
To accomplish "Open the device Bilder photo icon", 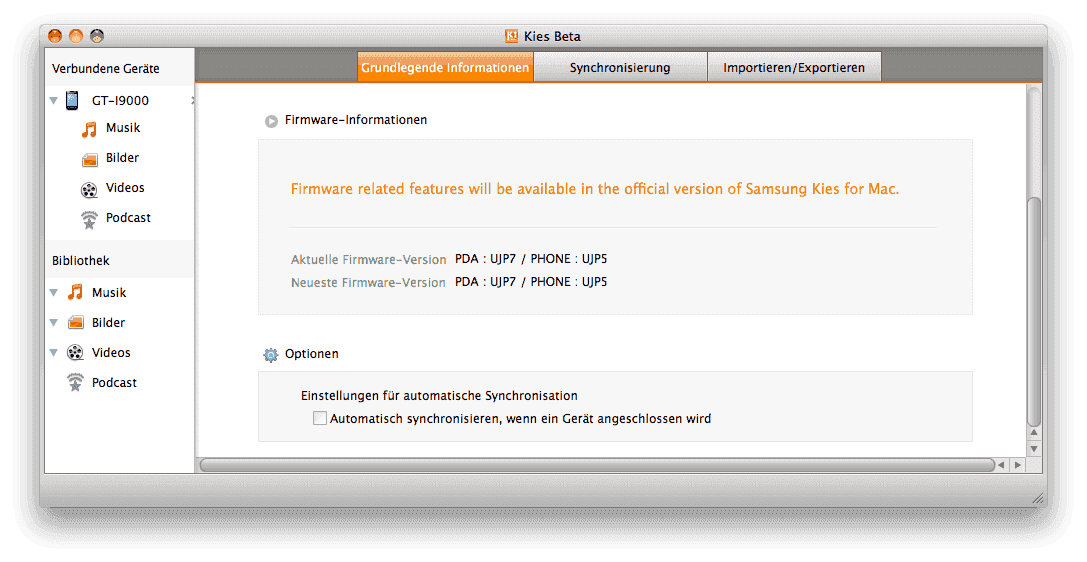I will (89, 159).
